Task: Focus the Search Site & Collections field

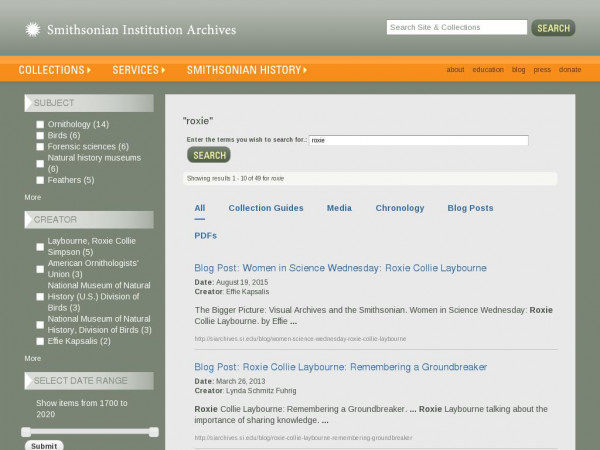Action: tap(457, 27)
